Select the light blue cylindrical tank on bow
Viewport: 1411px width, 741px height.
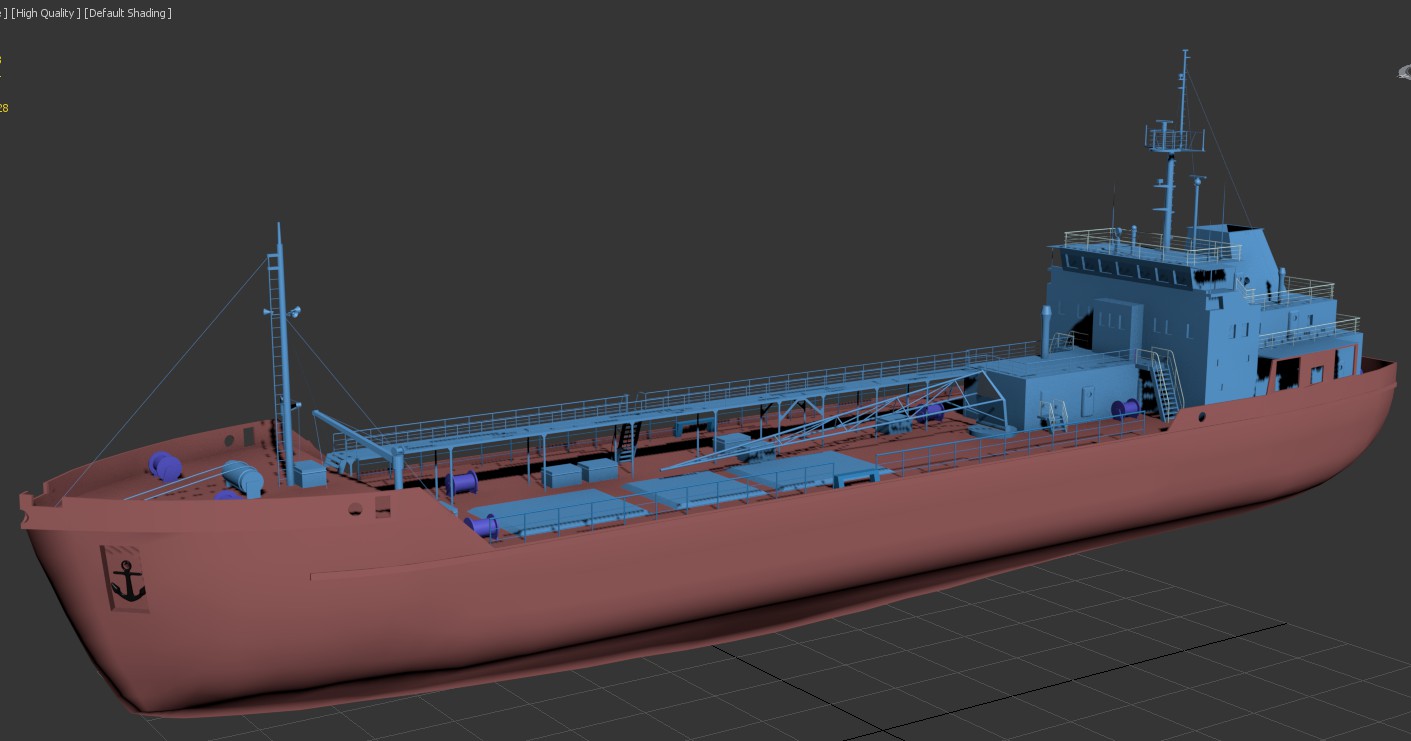[x=243, y=477]
